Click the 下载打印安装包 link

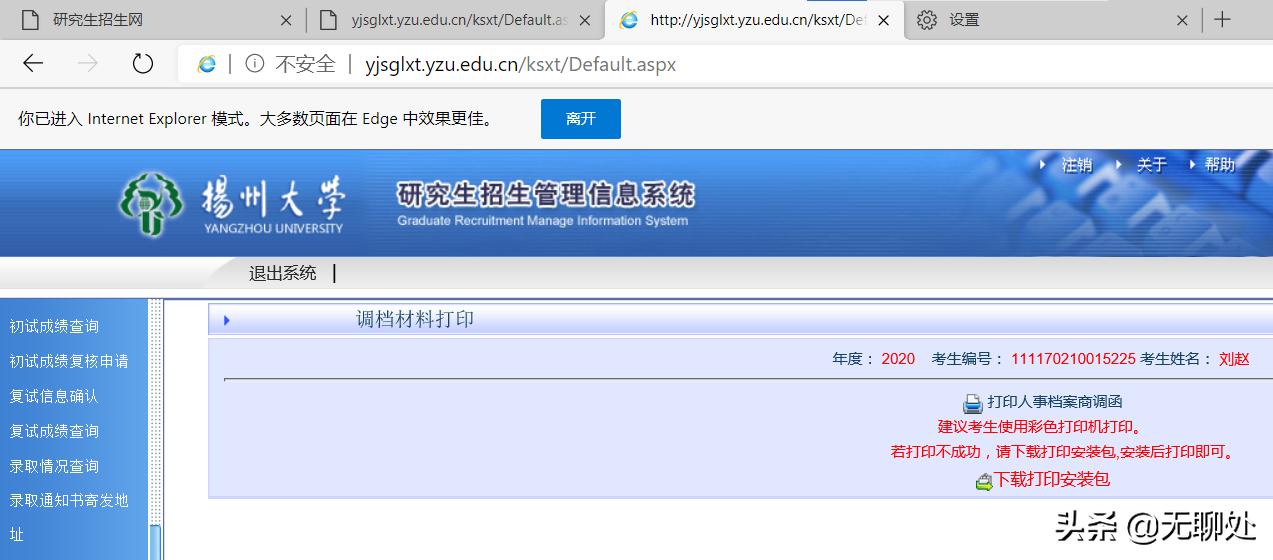[1052, 479]
